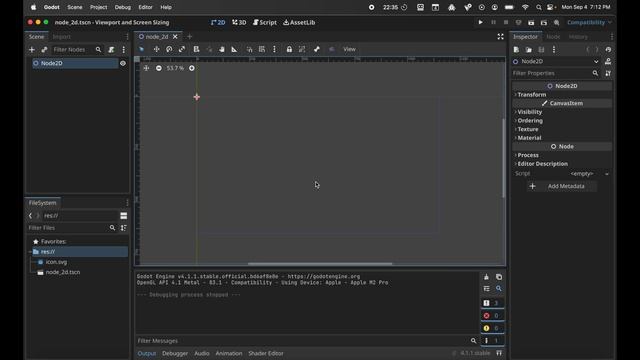Screen dimensions: 640x360
Task: Group the selected node's children
Action: pos(302,49)
